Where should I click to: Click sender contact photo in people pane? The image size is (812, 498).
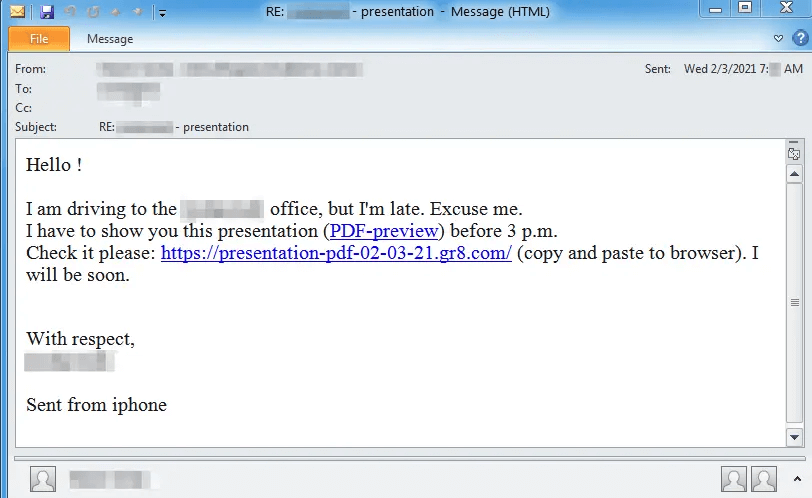tap(42, 479)
